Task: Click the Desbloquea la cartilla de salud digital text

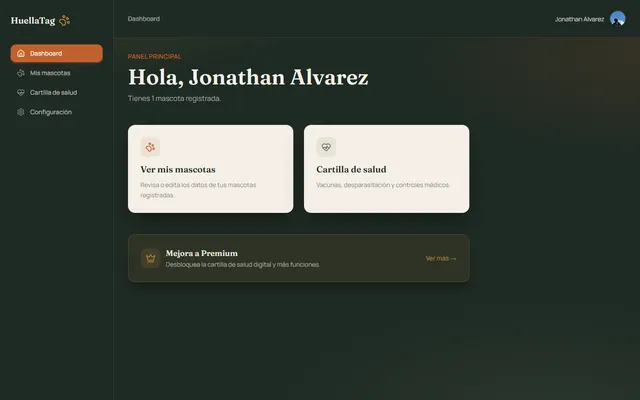Action: point(243,264)
